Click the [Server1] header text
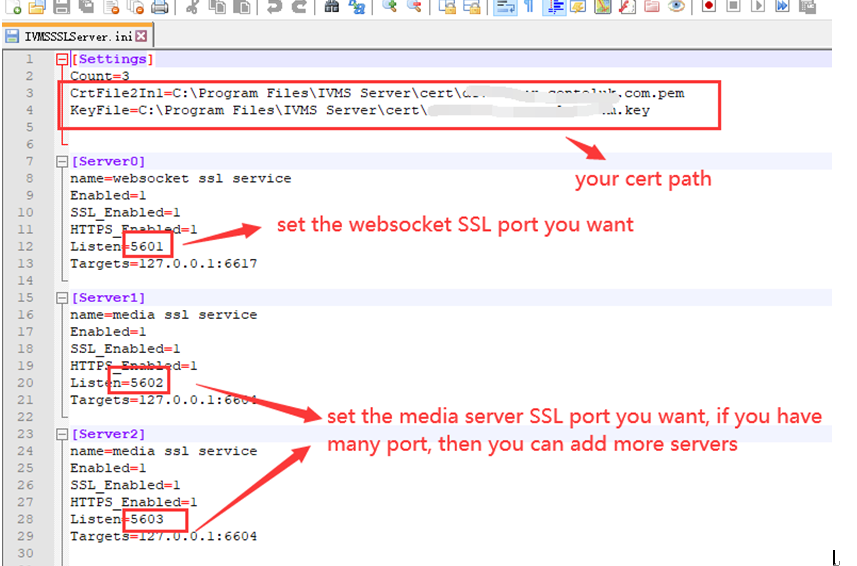 [x=108, y=298]
